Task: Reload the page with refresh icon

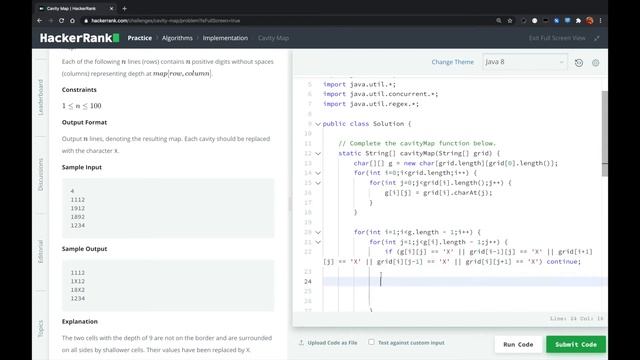Action: pos(61,20)
